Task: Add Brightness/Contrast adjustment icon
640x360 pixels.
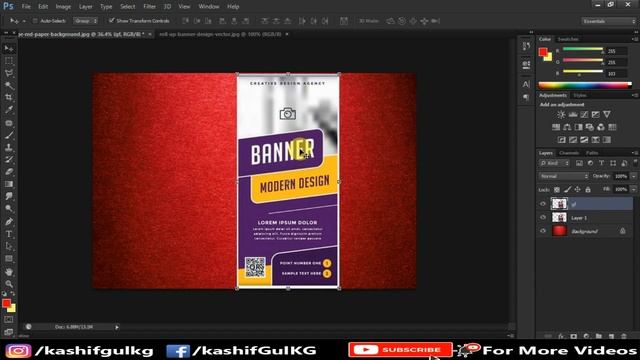Action: coord(562,115)
